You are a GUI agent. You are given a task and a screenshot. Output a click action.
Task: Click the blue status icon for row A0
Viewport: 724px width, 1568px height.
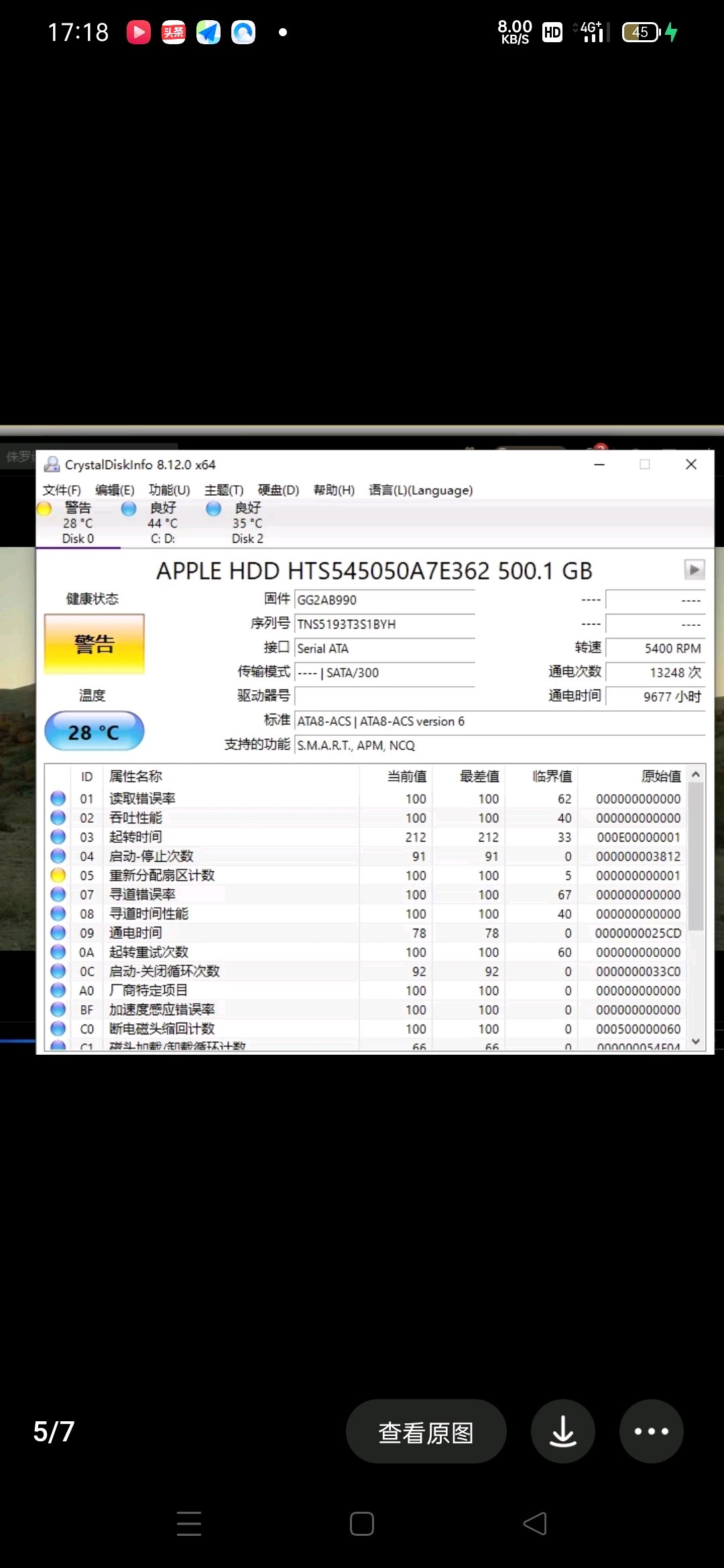coord(58,990)
